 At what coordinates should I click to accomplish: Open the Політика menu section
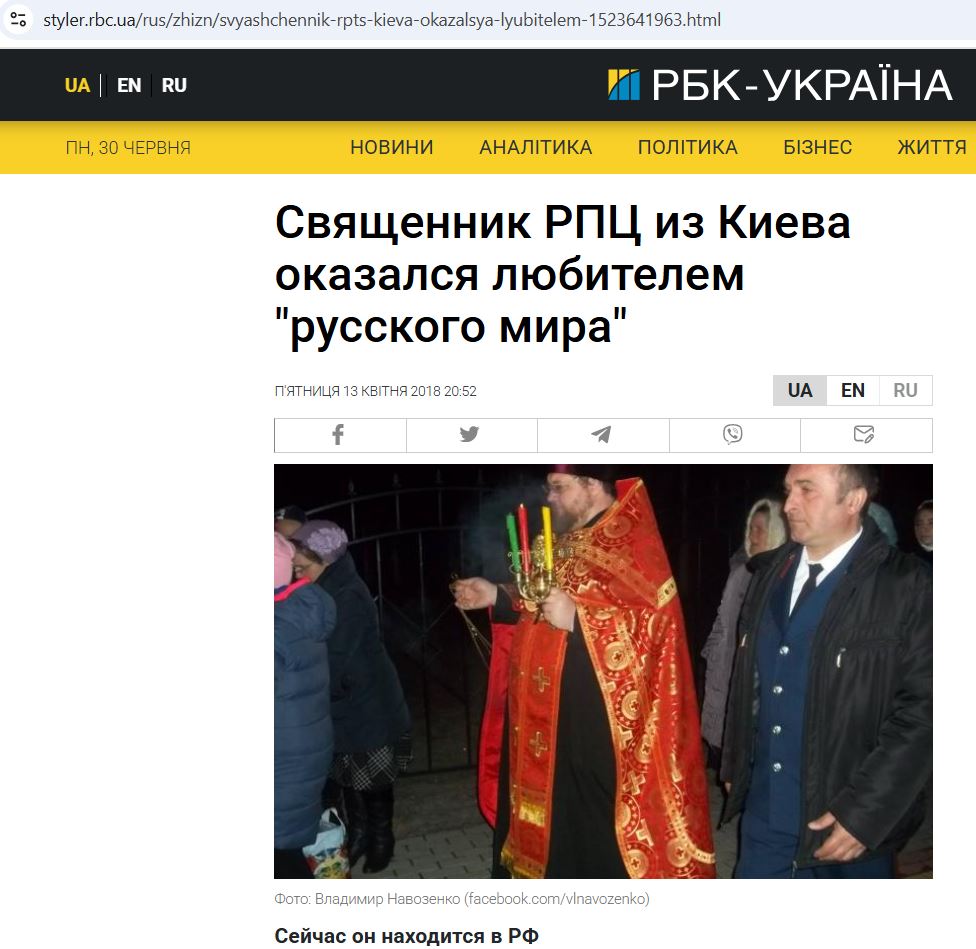point(688,147)
